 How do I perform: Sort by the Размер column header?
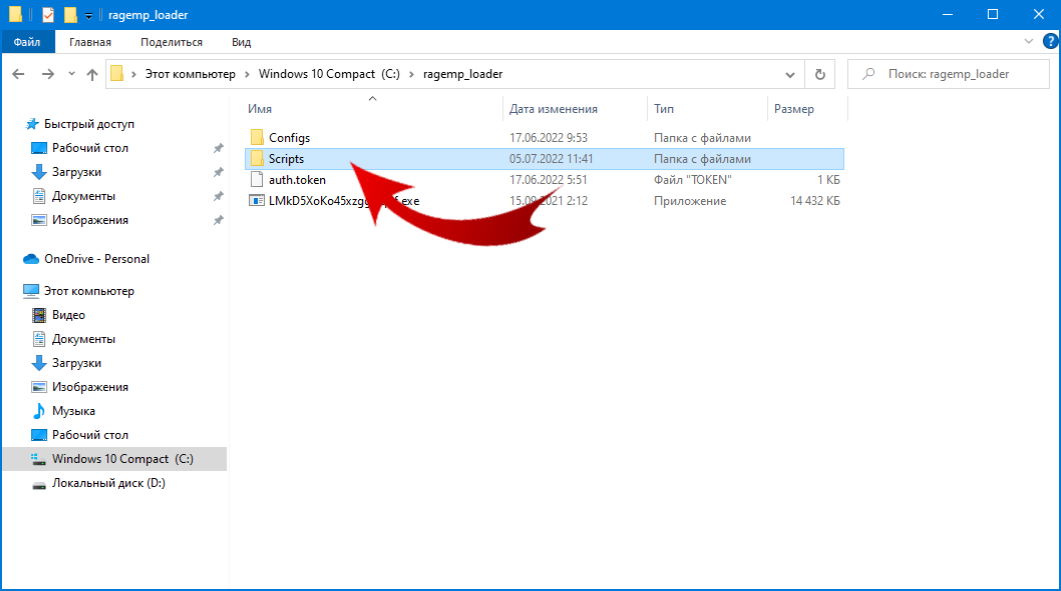pyautogui.click(x=794, y=108)
